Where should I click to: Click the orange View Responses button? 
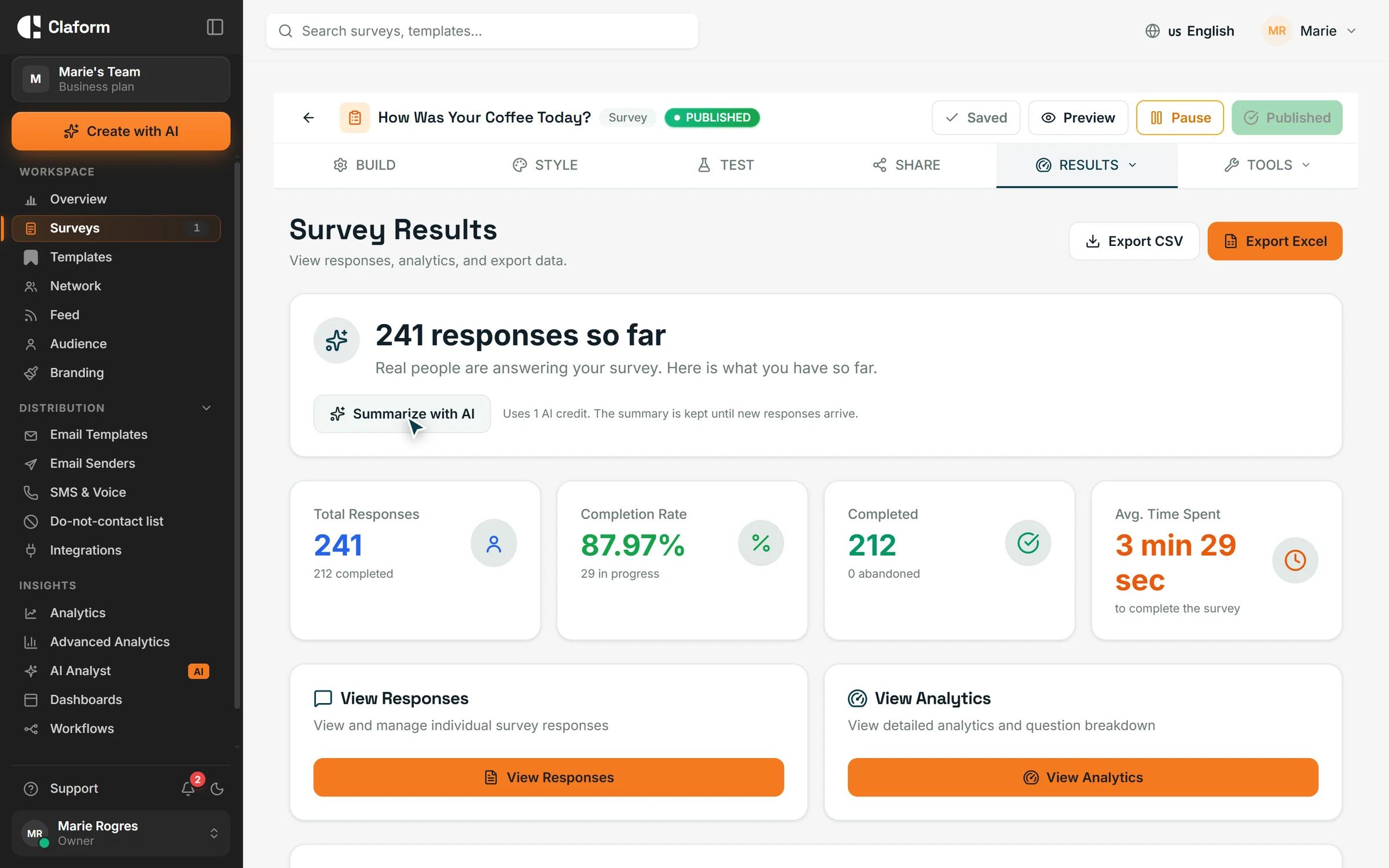click(x=549, y=777)
